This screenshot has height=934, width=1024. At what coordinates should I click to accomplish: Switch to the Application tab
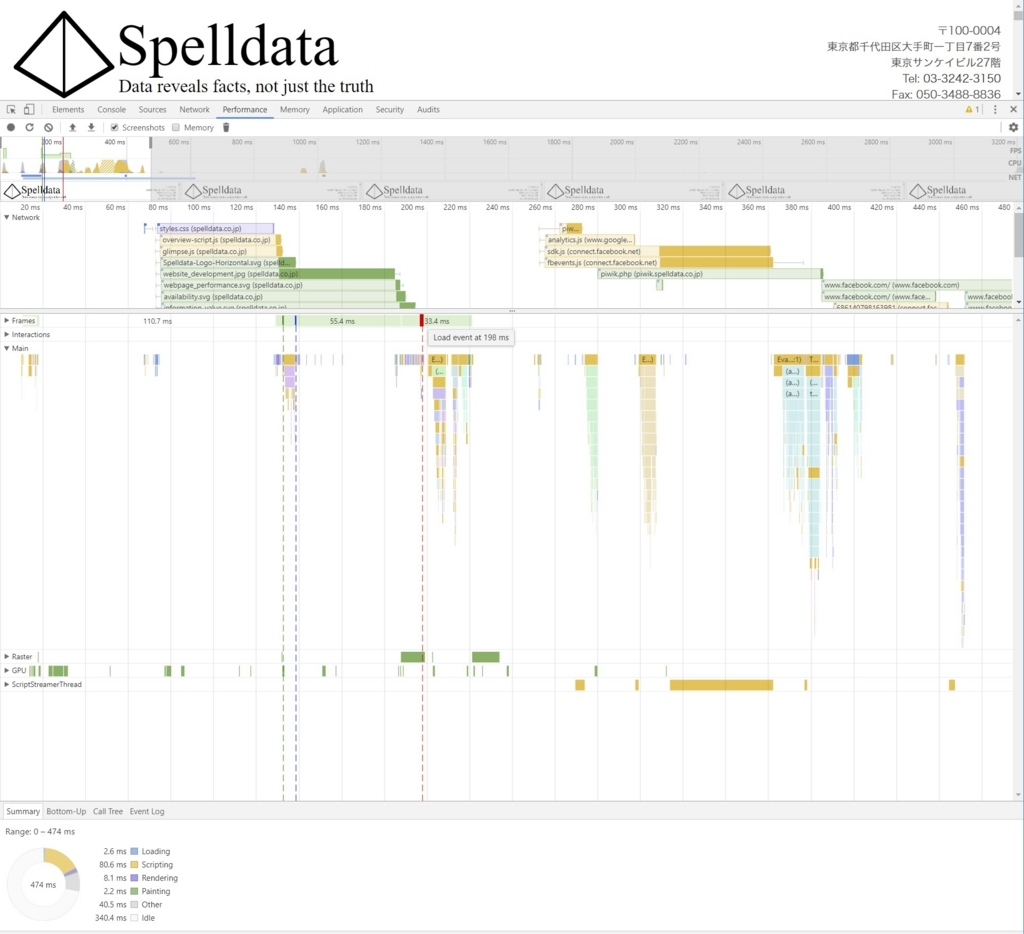point(342,110)
